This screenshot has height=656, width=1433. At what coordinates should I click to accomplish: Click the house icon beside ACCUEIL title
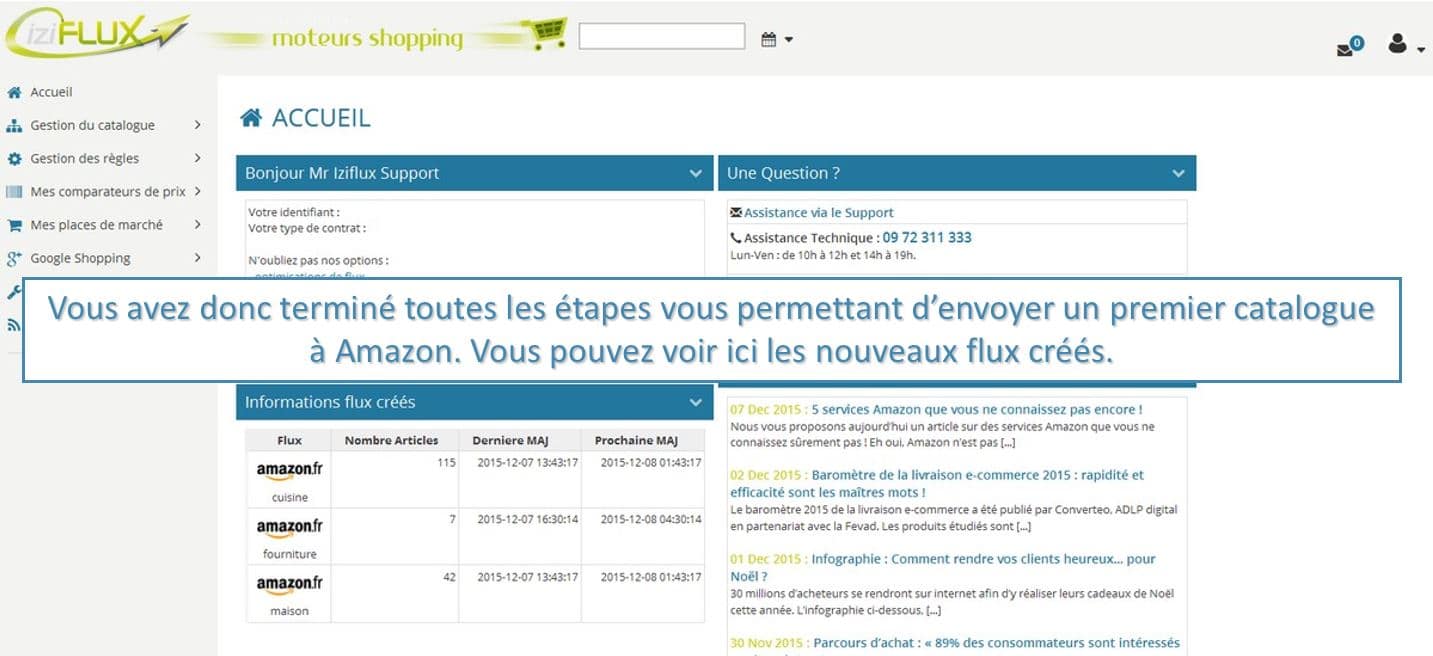coord(251,118)
